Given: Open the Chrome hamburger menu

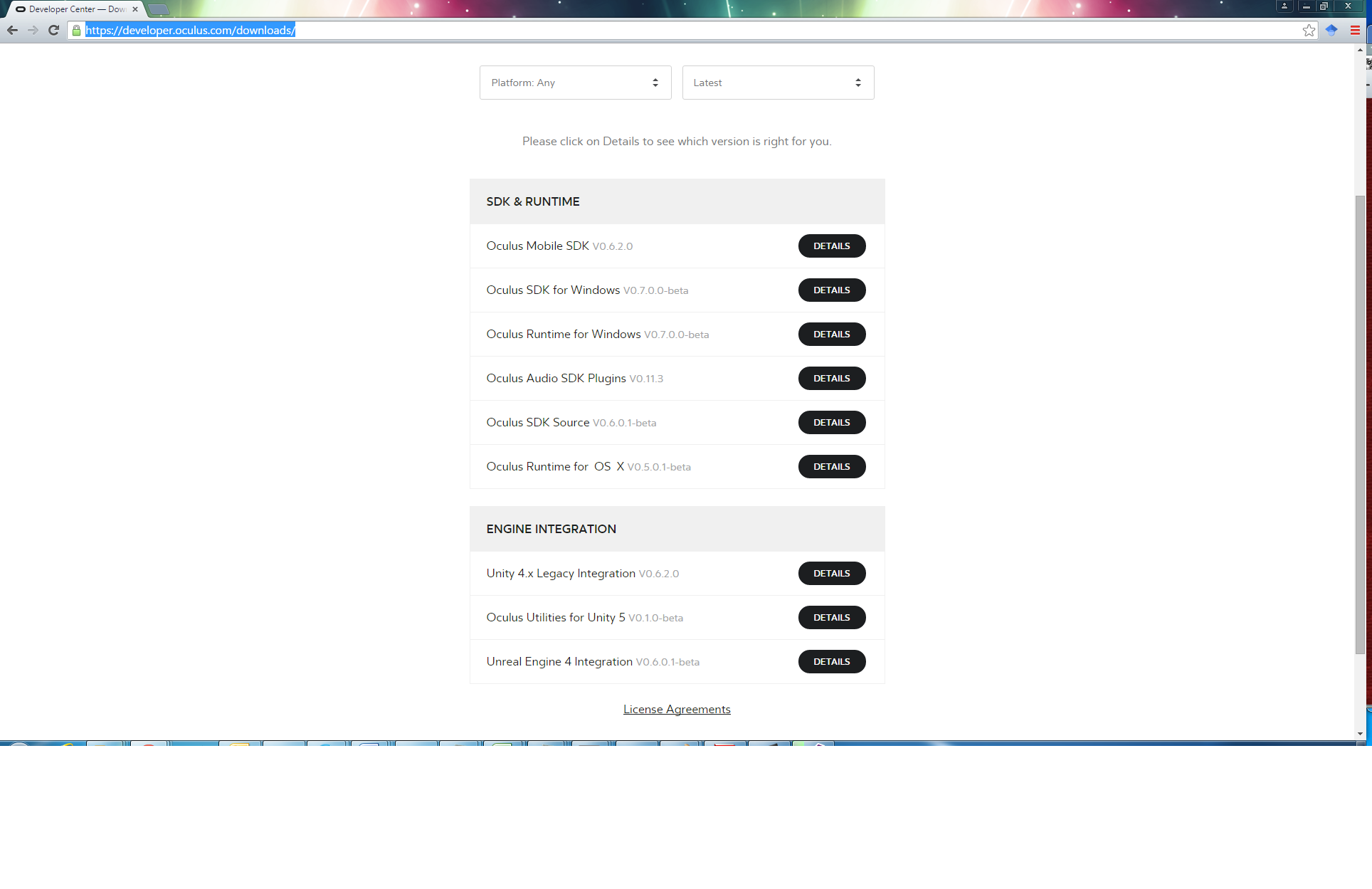Looking at the screenshot, I should [x=1355, y=30].
